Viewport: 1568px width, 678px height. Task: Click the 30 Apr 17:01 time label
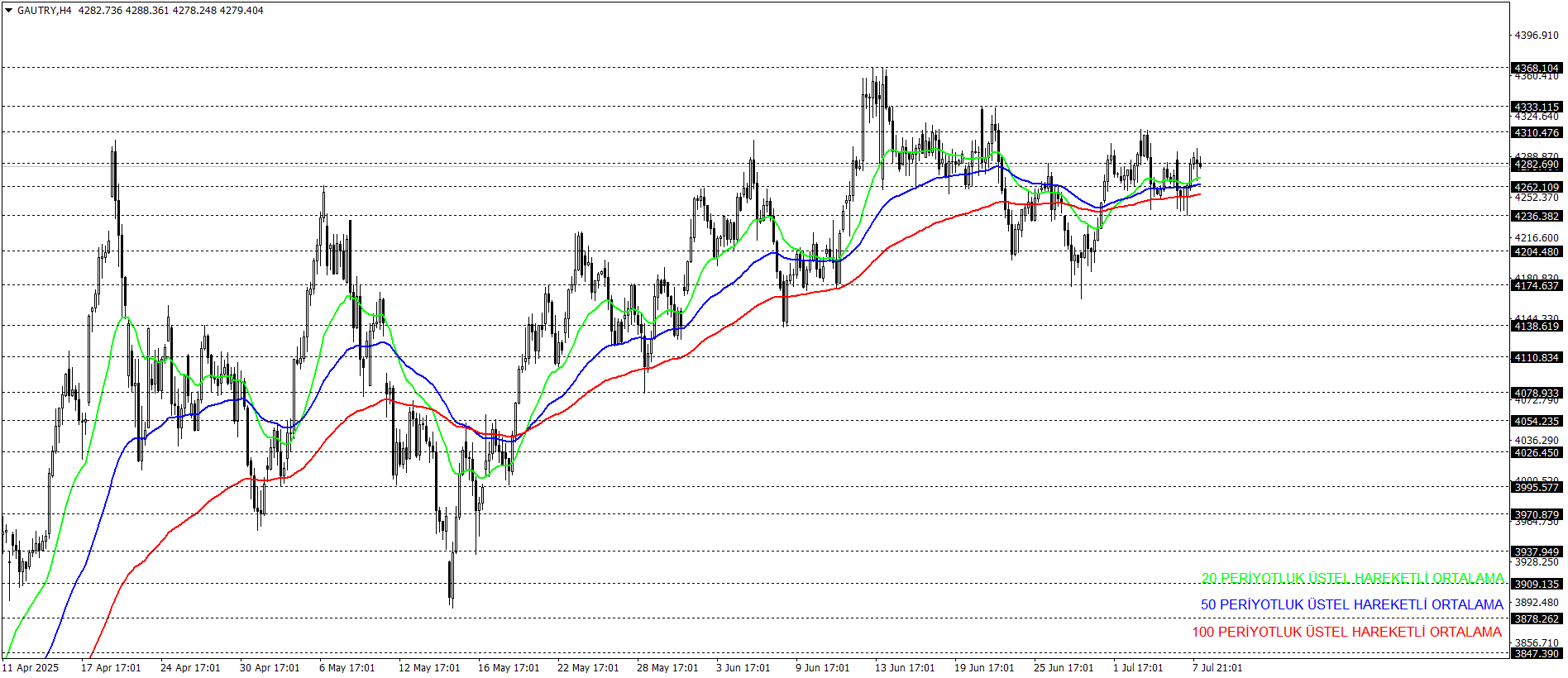pos(270,668)
